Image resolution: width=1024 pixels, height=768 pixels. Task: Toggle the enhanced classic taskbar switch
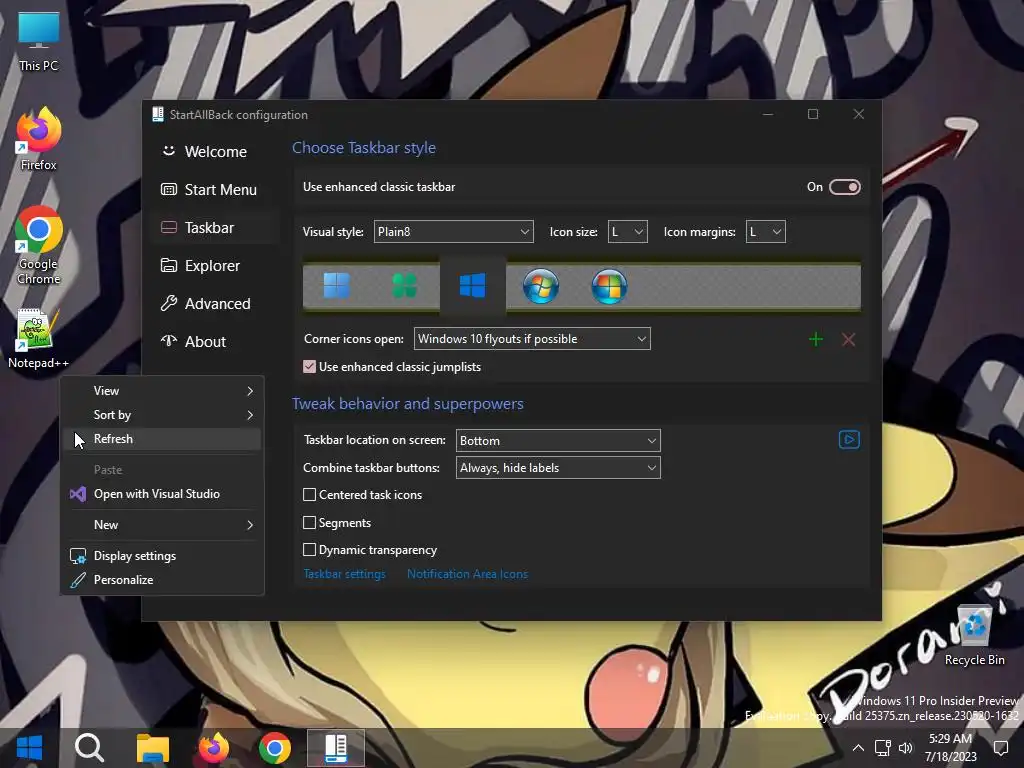(x=844, y=187)
